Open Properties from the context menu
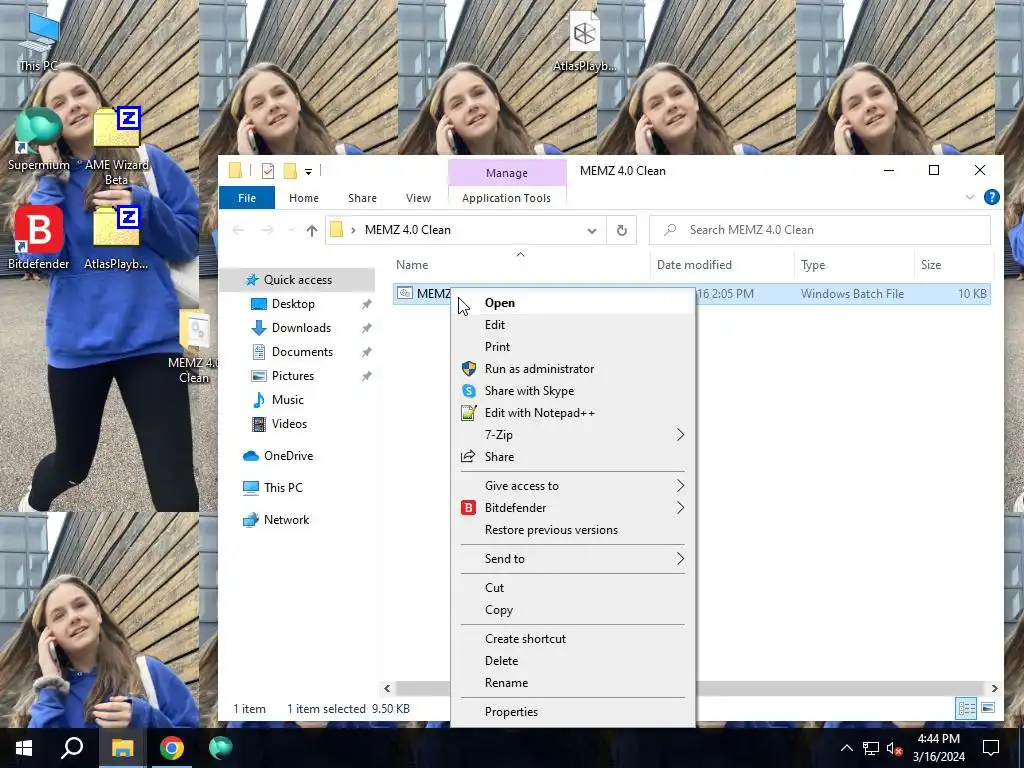 tap(573, 712)
